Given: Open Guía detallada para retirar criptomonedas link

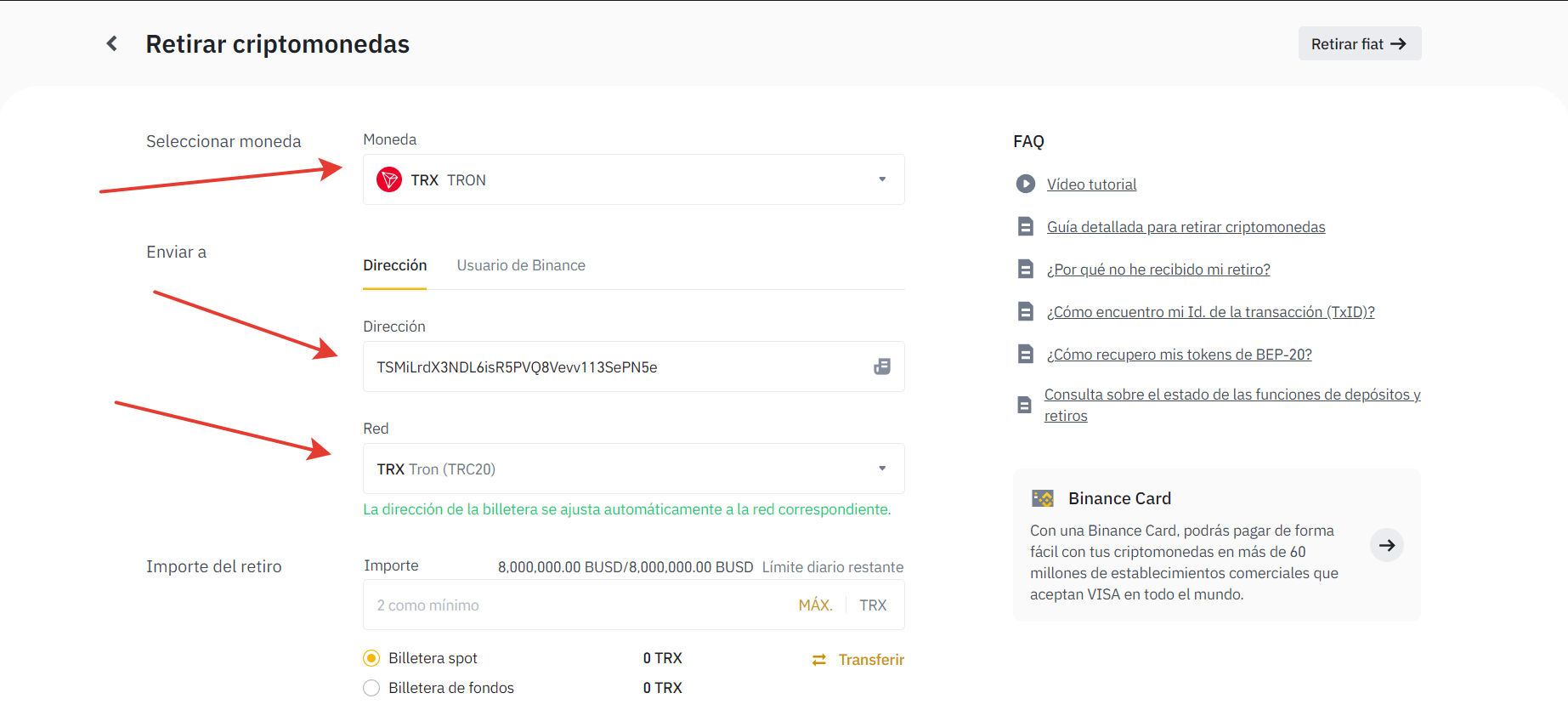Looking at the screenshot, I should 1186,227.
